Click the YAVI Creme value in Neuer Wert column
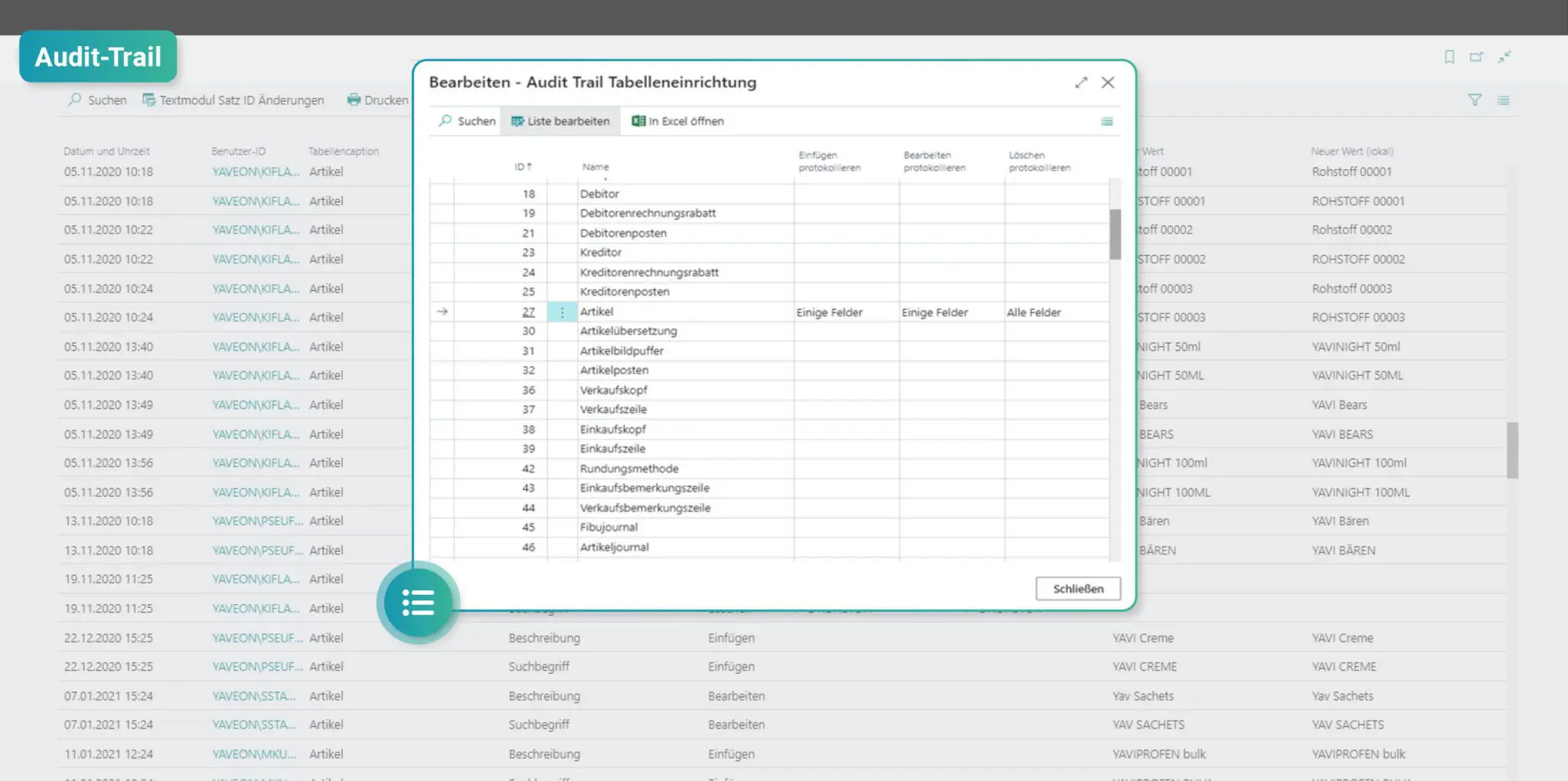The height and width of the screenshot is (781, 1568). (1342, 638)
